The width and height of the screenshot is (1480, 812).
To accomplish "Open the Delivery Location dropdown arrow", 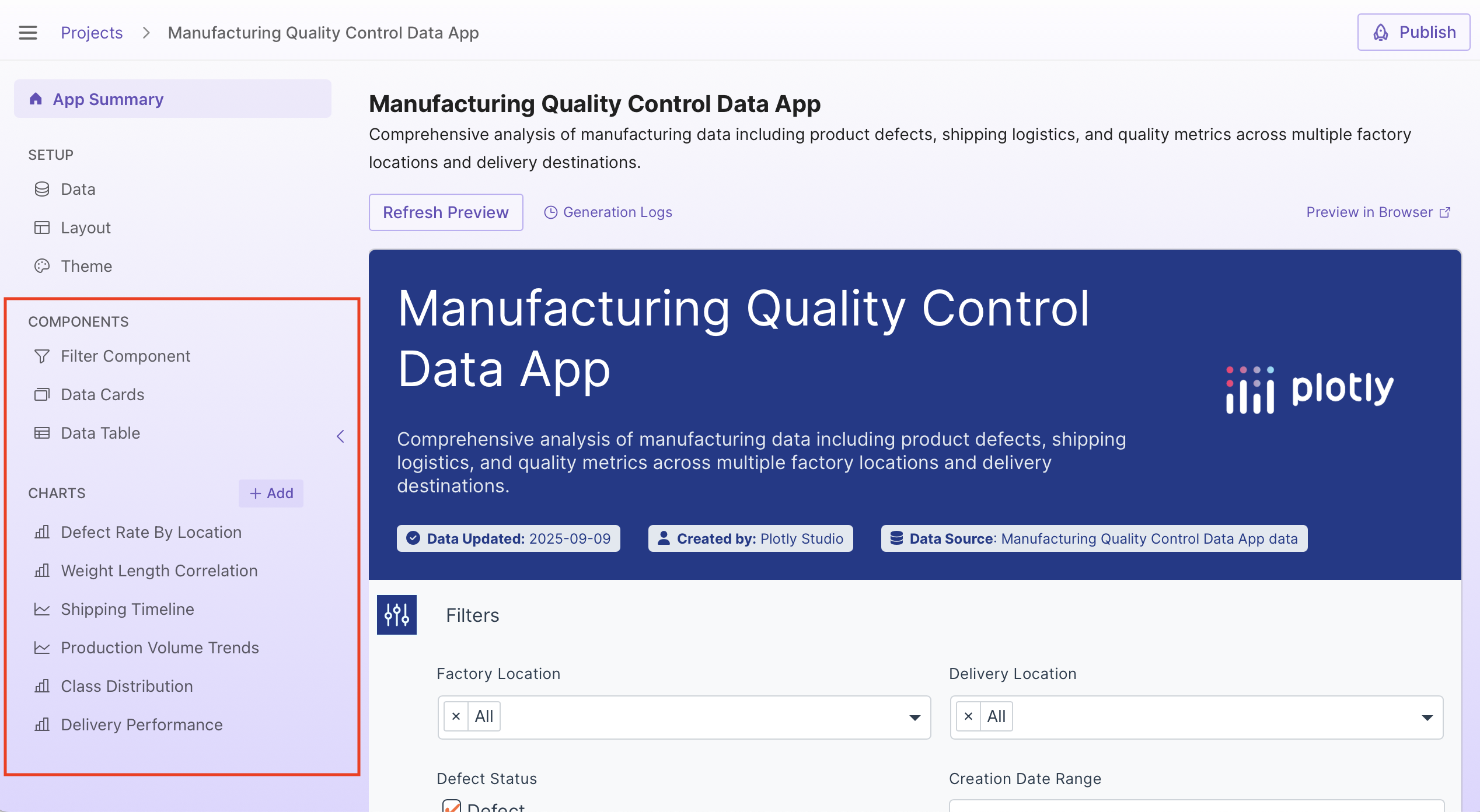I will 1427,717.
